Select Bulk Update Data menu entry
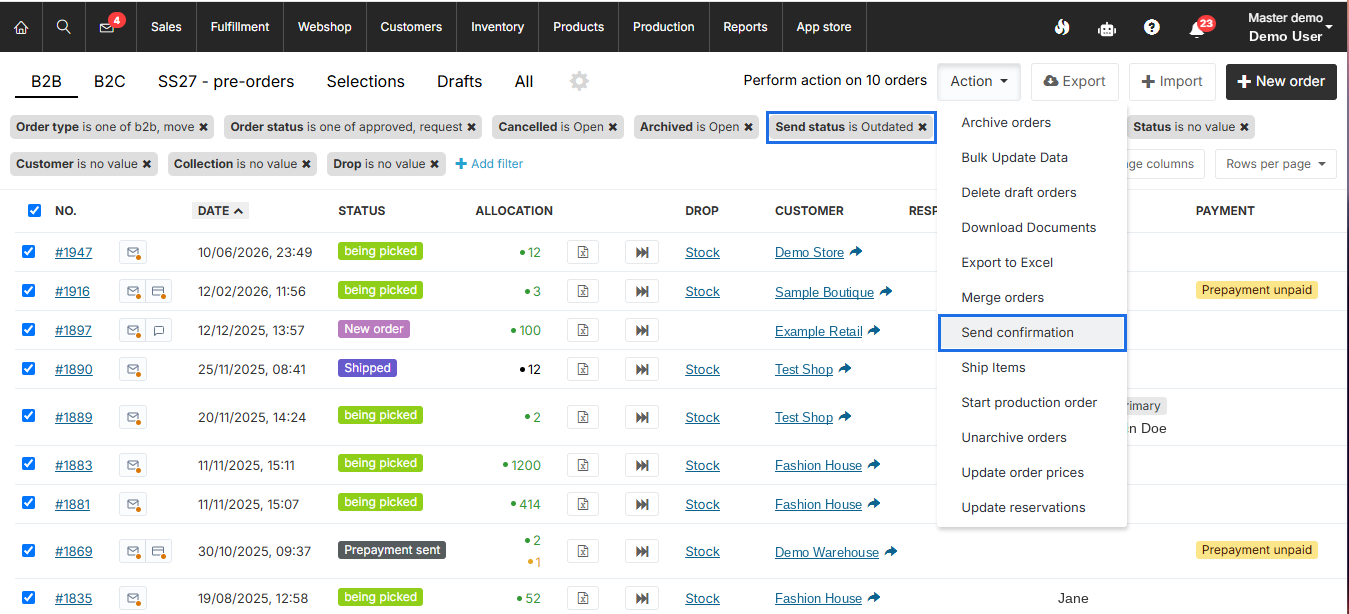 click(x=1032, y=158)
